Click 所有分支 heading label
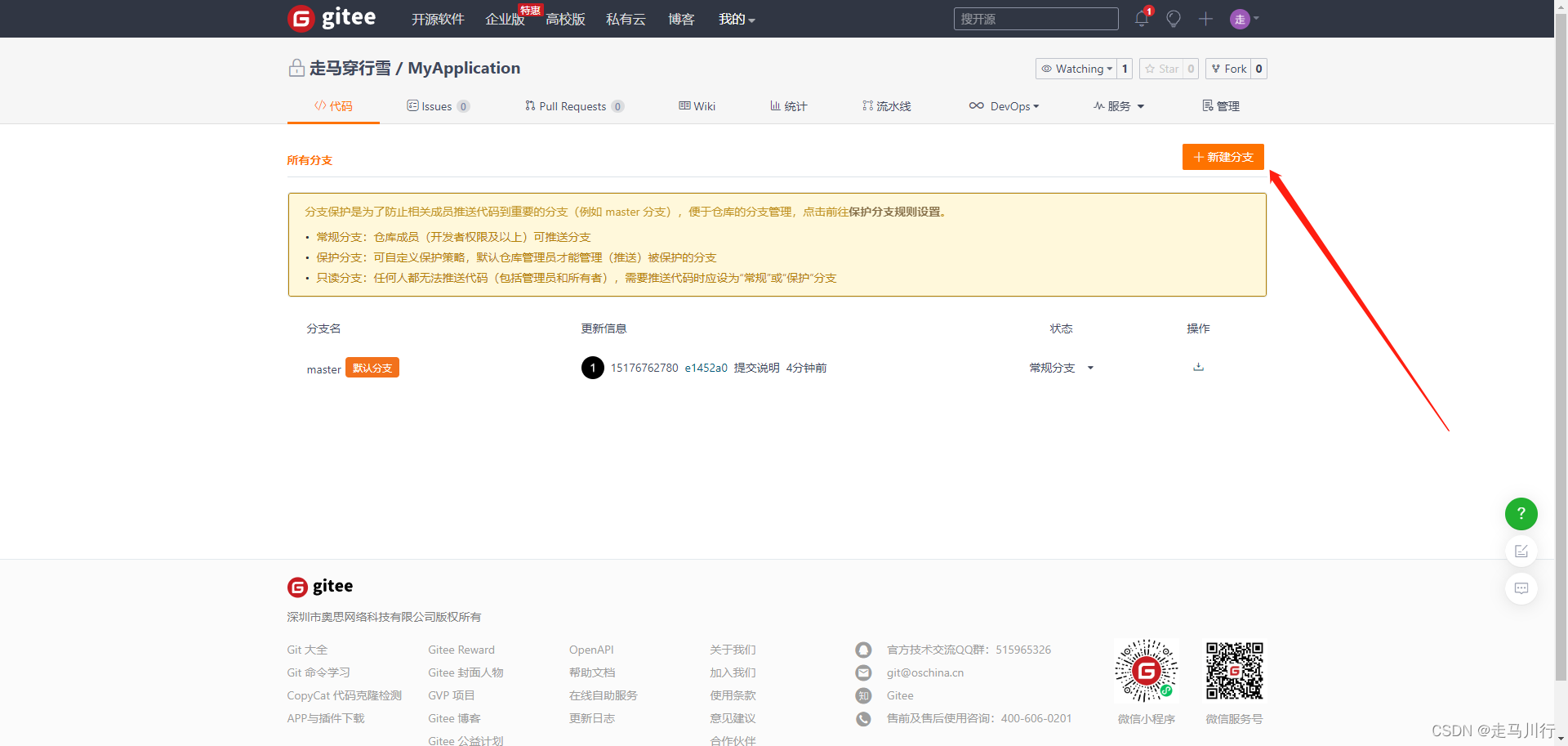Image resolution: width=1568 pixels, height=746 pixels. pos(310,160)
